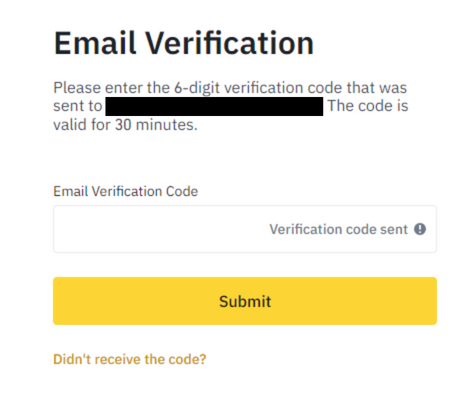Click the "sent to" text before redaction
Viewport: 474px width, 395px height.
pyautogui.click(x=78, y=106)
